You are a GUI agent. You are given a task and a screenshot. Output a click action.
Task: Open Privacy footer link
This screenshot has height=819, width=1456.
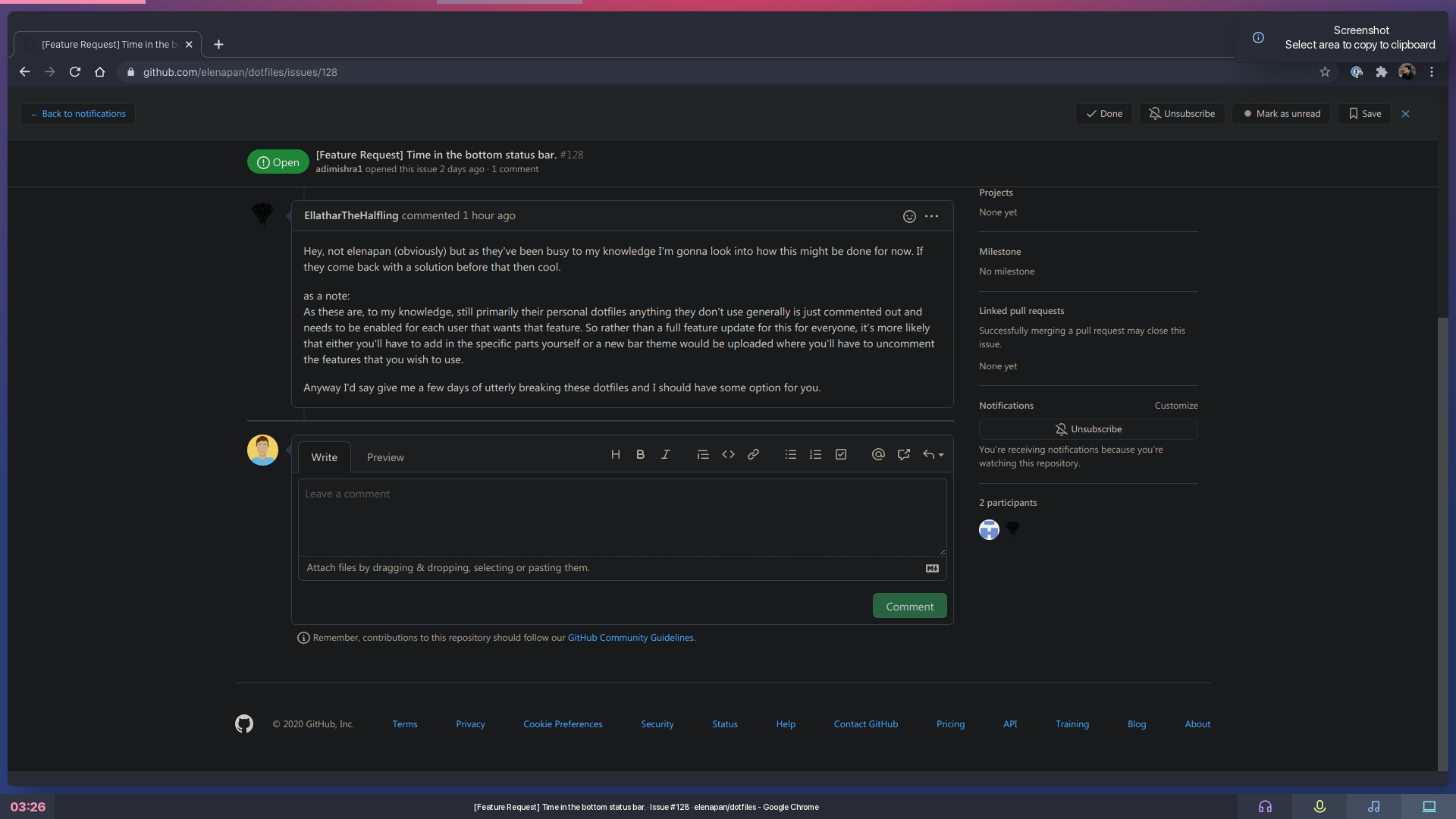[470, 724]
